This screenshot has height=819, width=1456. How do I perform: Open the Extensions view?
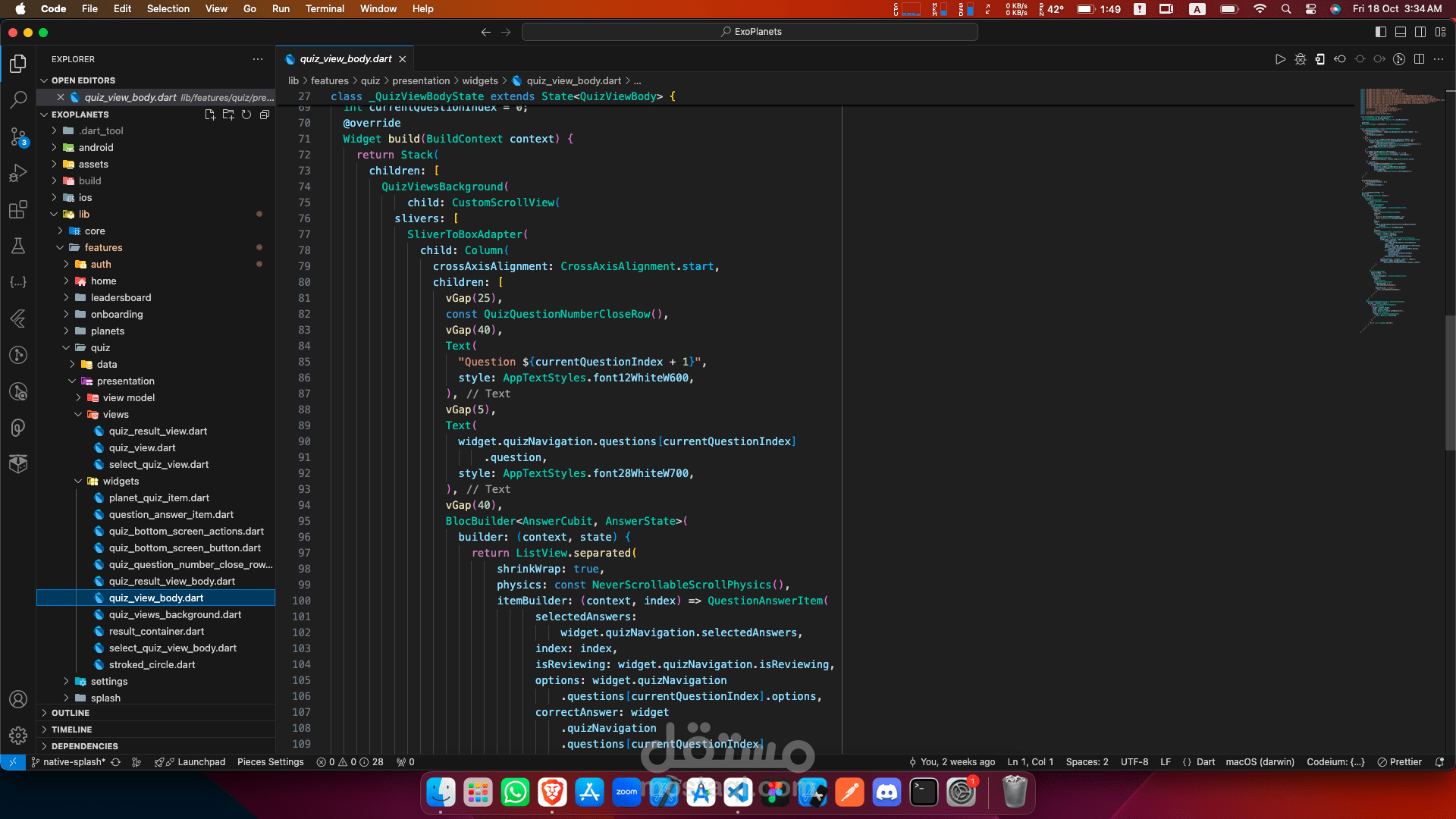click(x=18, y=210)
